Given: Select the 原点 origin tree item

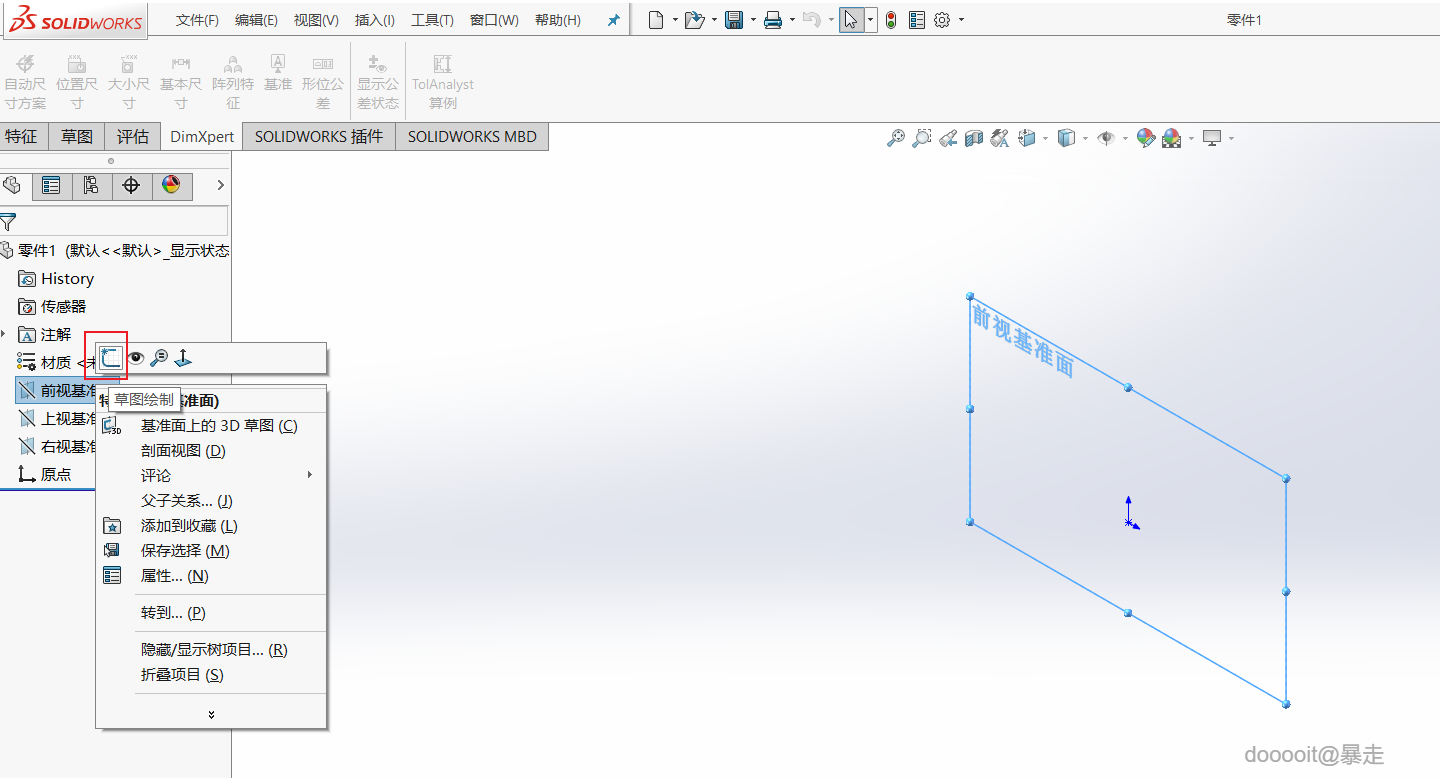Looking at the screenshot, I should coord(55,475).
